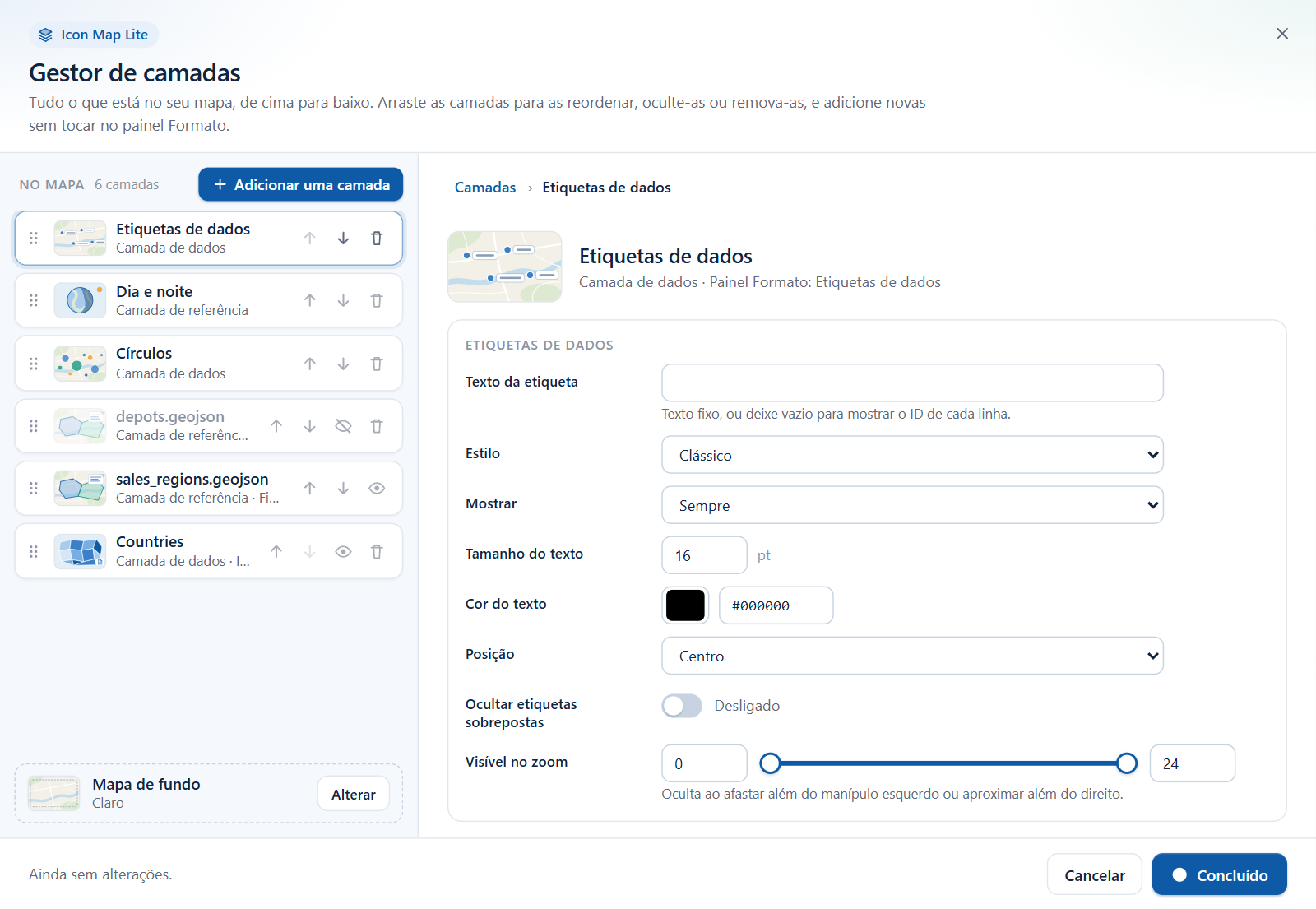Open the Estilo dropdown
Image resolution: width=1316 pixels, height=909 pixels.
pyautogui.click(x=912, y=455)
